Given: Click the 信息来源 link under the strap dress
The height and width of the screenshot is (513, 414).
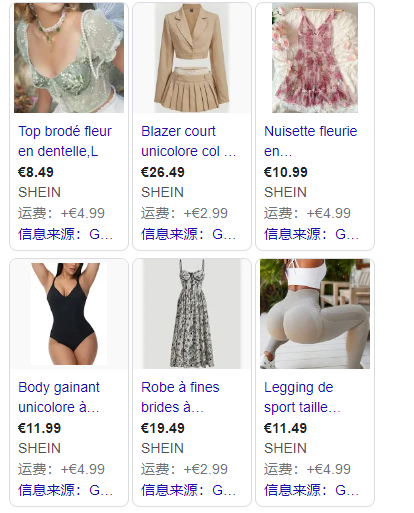Looking at the screenshot, I should pos(188,490).
